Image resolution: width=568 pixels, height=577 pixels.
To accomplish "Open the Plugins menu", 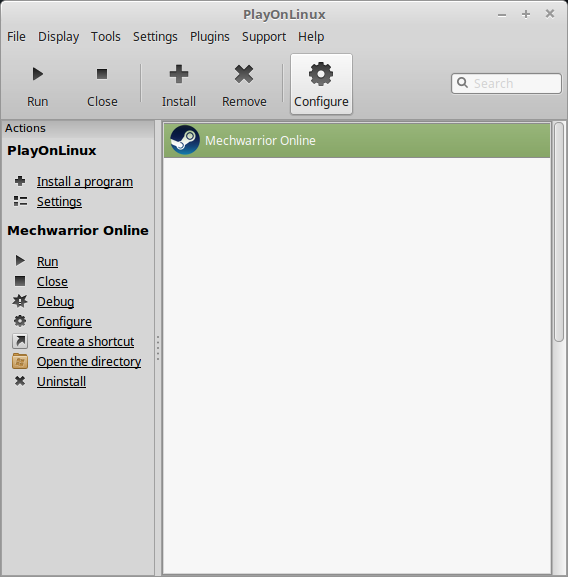I will coord(209,37).
